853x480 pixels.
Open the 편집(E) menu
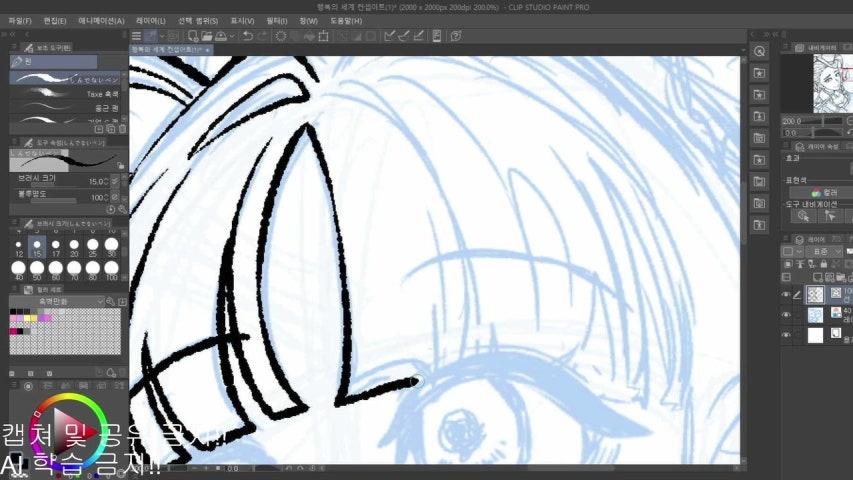[x=55, y=21]
